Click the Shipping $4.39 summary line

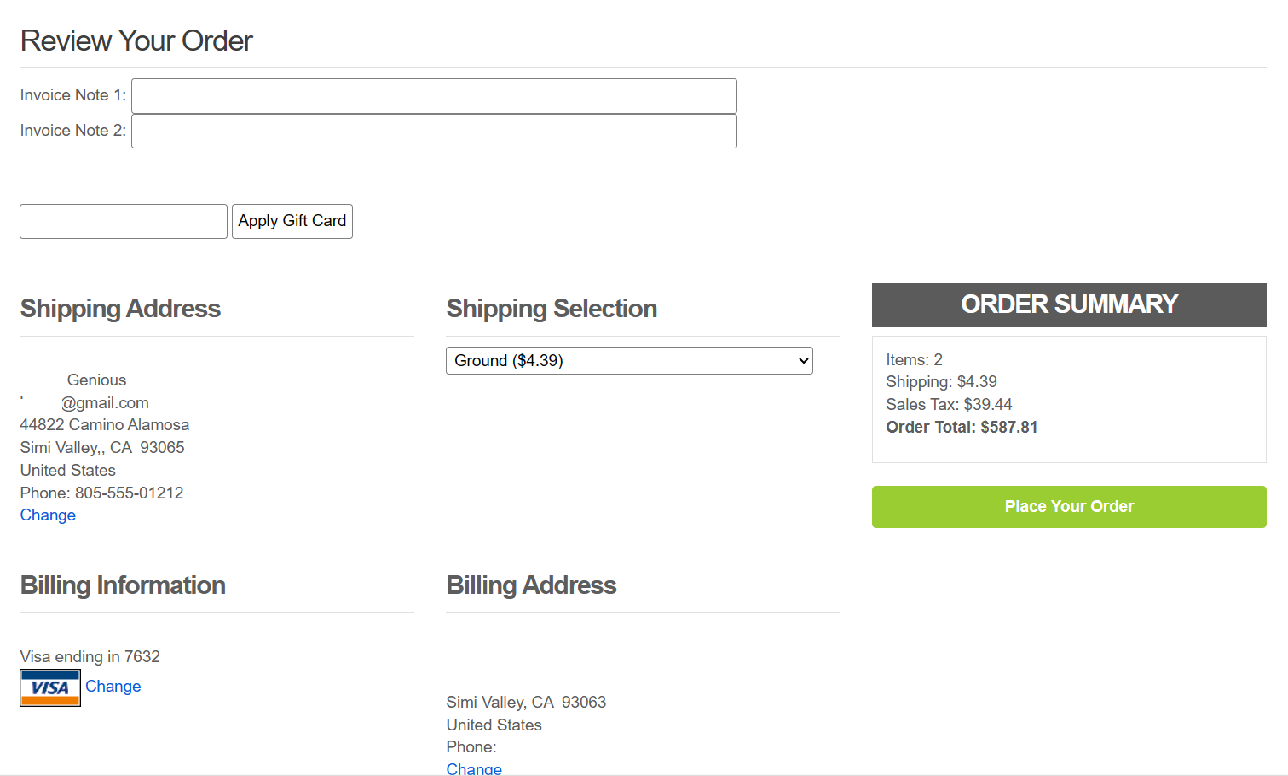[940, 382]
